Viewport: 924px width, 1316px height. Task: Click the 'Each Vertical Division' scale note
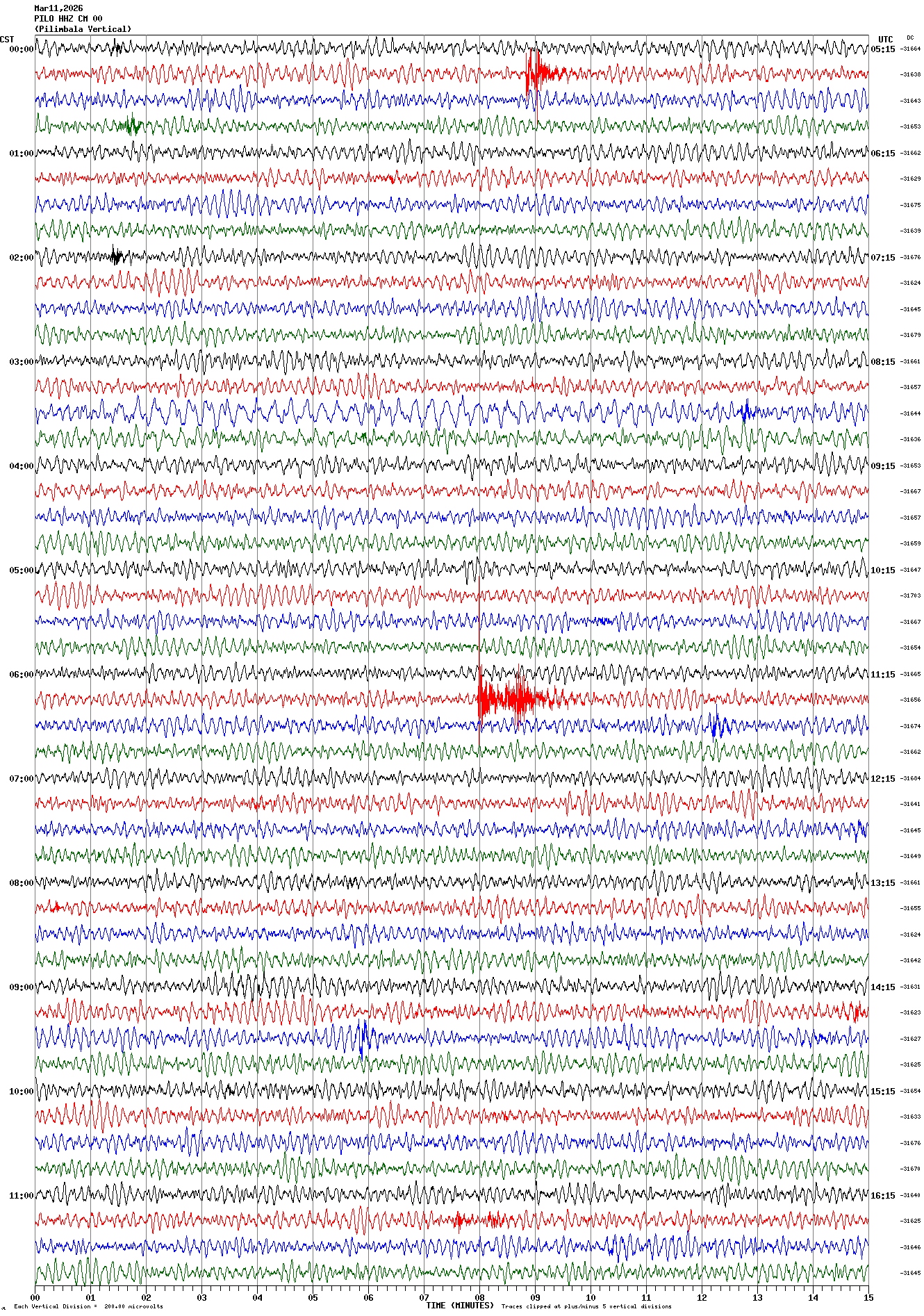coord(88,1306)
